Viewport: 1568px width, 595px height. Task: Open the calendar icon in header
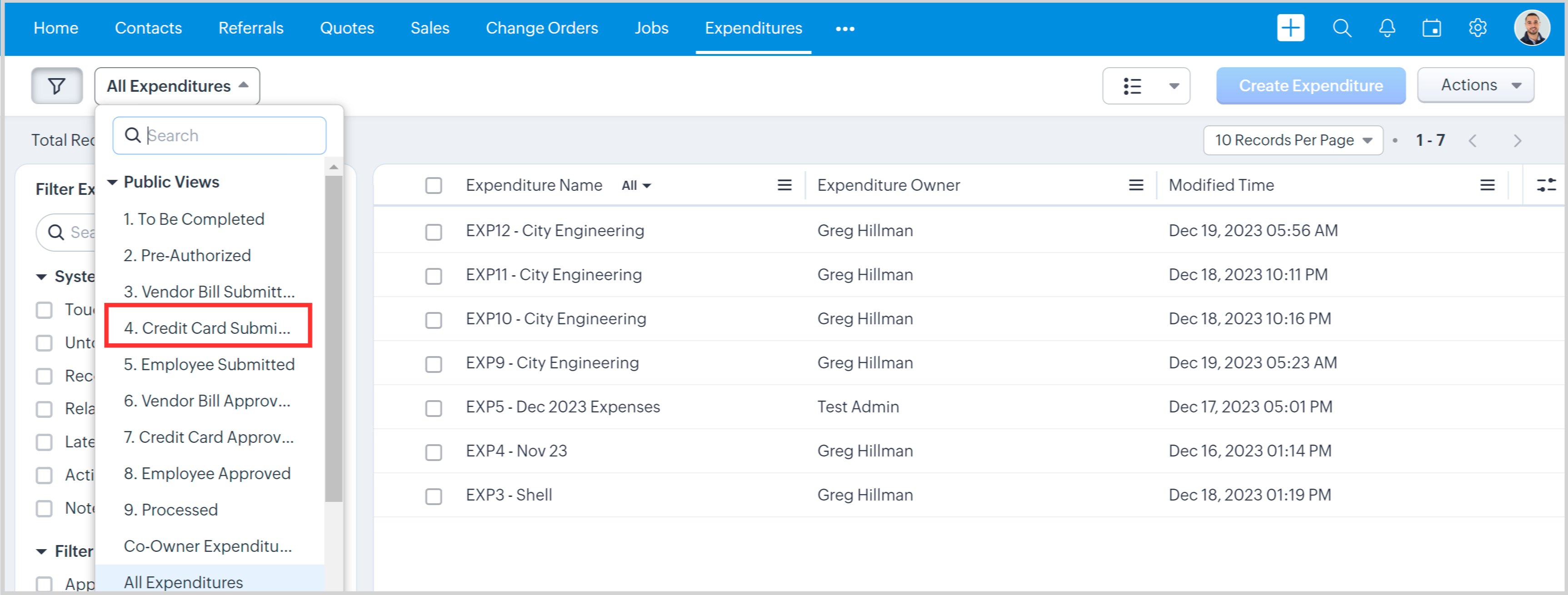1431,28
